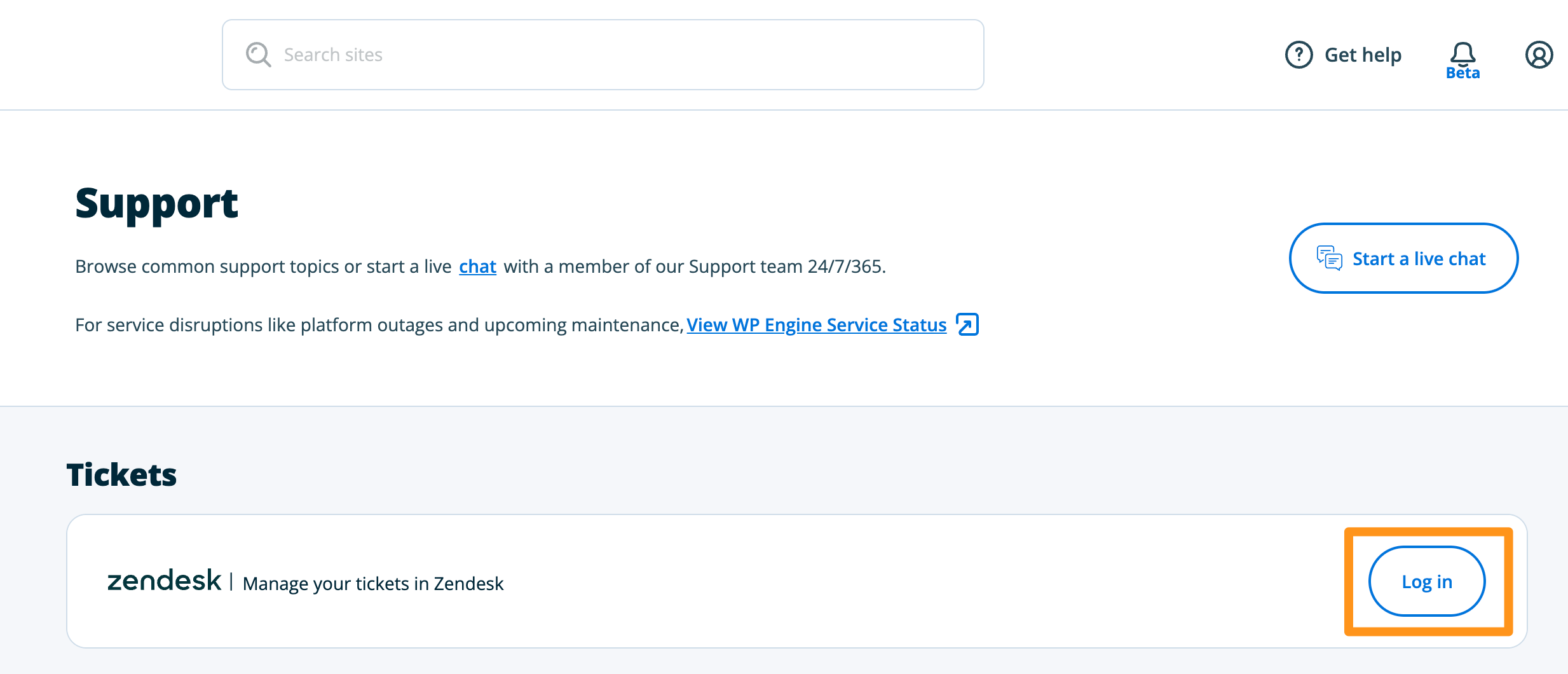The height and width of the screenshot is (674, 1568).
Task: Click the Support page heading
Action: coord(156,203)
